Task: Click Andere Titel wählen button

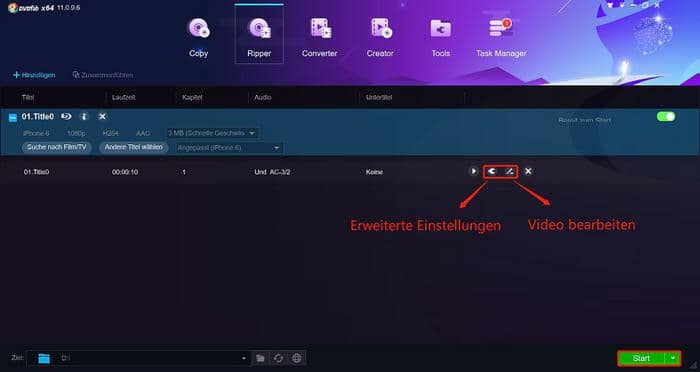Action: point(133,147)
